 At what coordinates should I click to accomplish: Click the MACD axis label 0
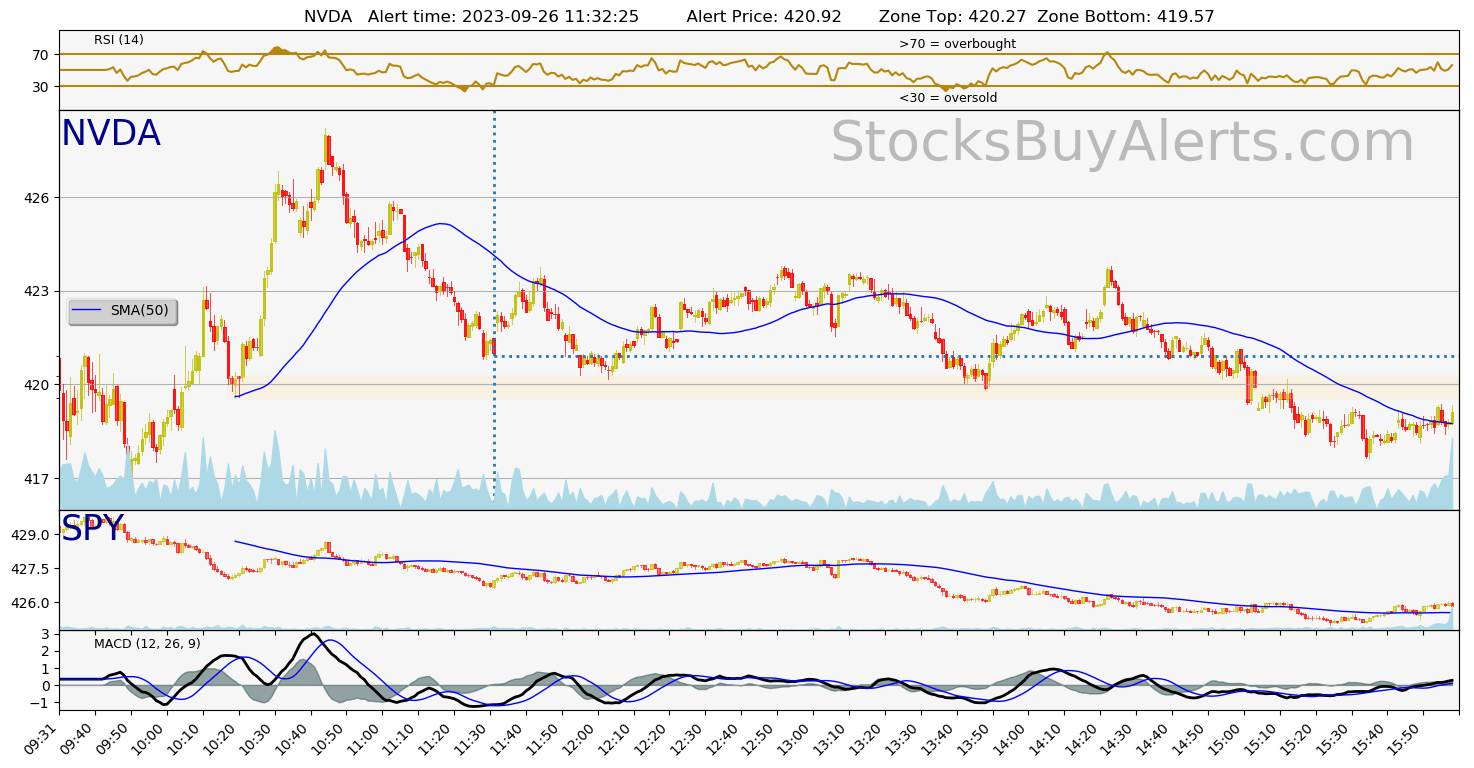click(x=45, y=686)
